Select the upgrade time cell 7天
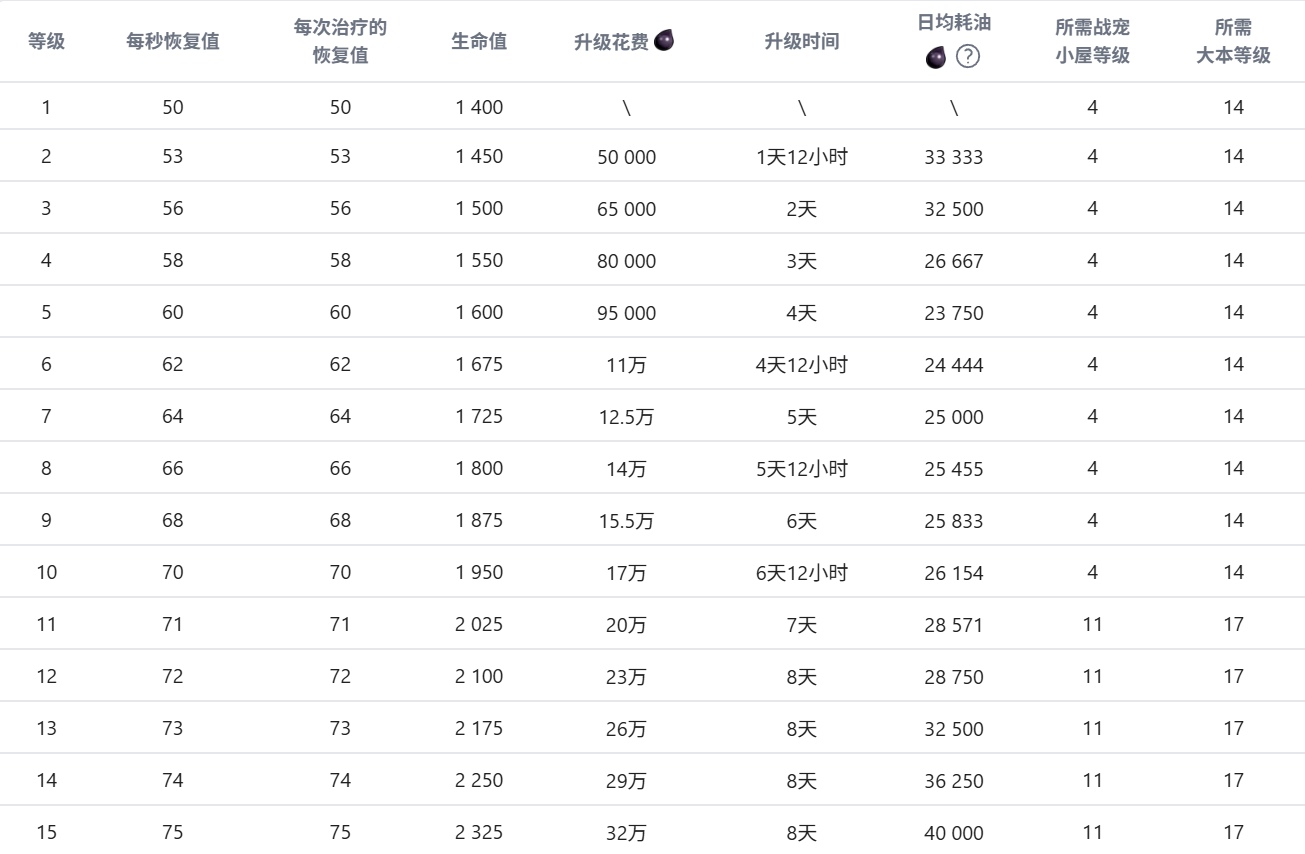The height and width of the screenshot is (854, 1305). [x=801, y=625]
